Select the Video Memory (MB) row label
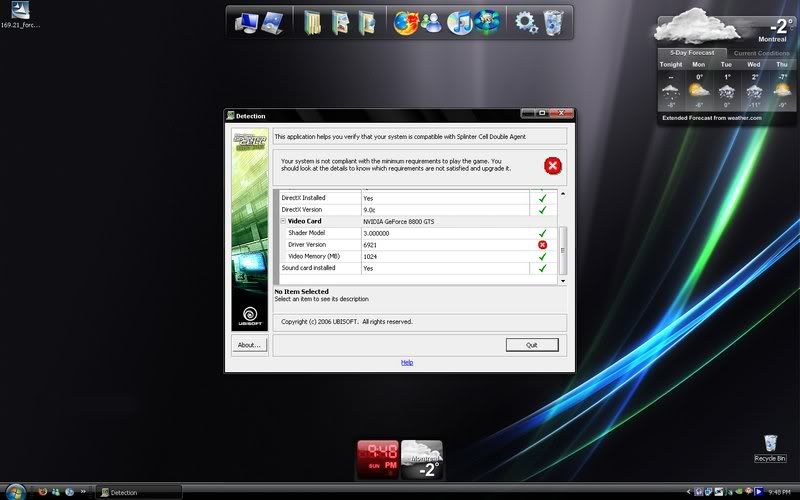800x500 pixels. (x=314, y=256)
